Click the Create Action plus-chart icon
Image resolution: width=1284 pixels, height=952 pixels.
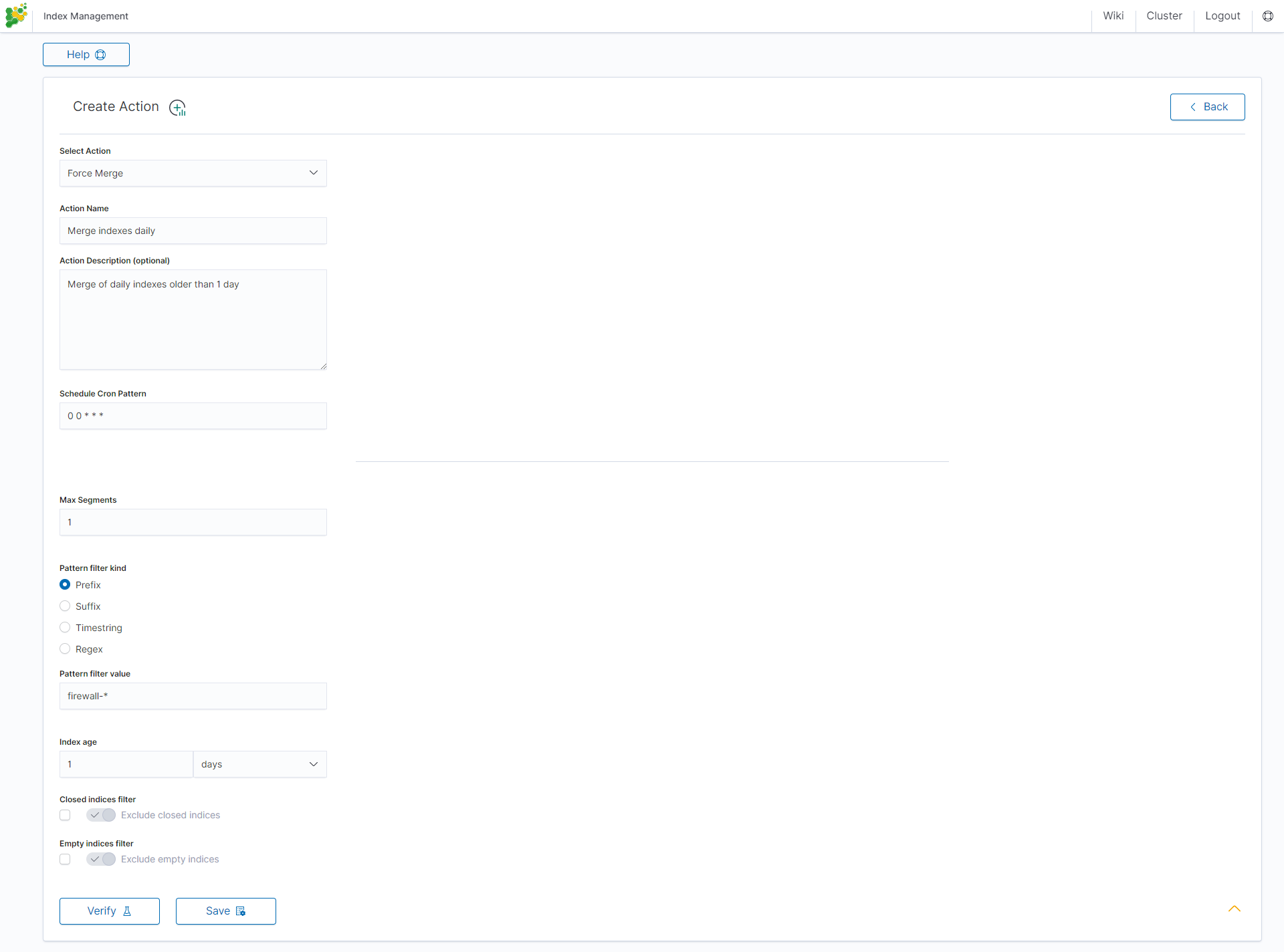[177, 108]
